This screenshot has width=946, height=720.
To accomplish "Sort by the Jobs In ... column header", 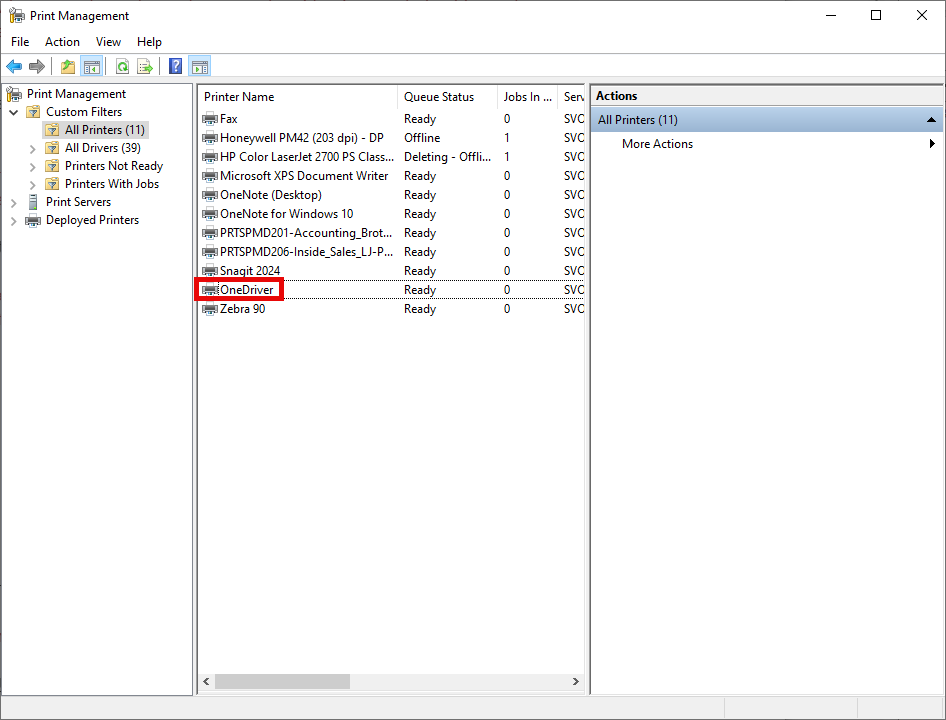I will pos(527,97).
